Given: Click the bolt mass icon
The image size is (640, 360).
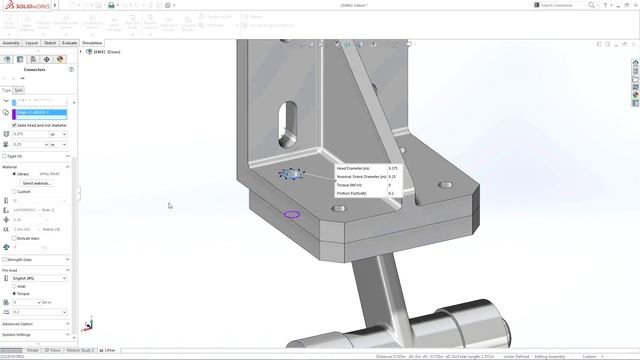Looking at the screenshot, I should [x=6, y=247].
